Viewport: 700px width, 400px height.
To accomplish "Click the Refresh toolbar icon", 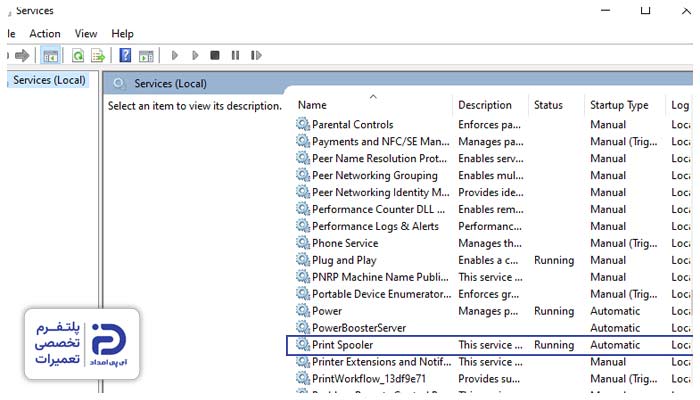I will coord(77,56).
